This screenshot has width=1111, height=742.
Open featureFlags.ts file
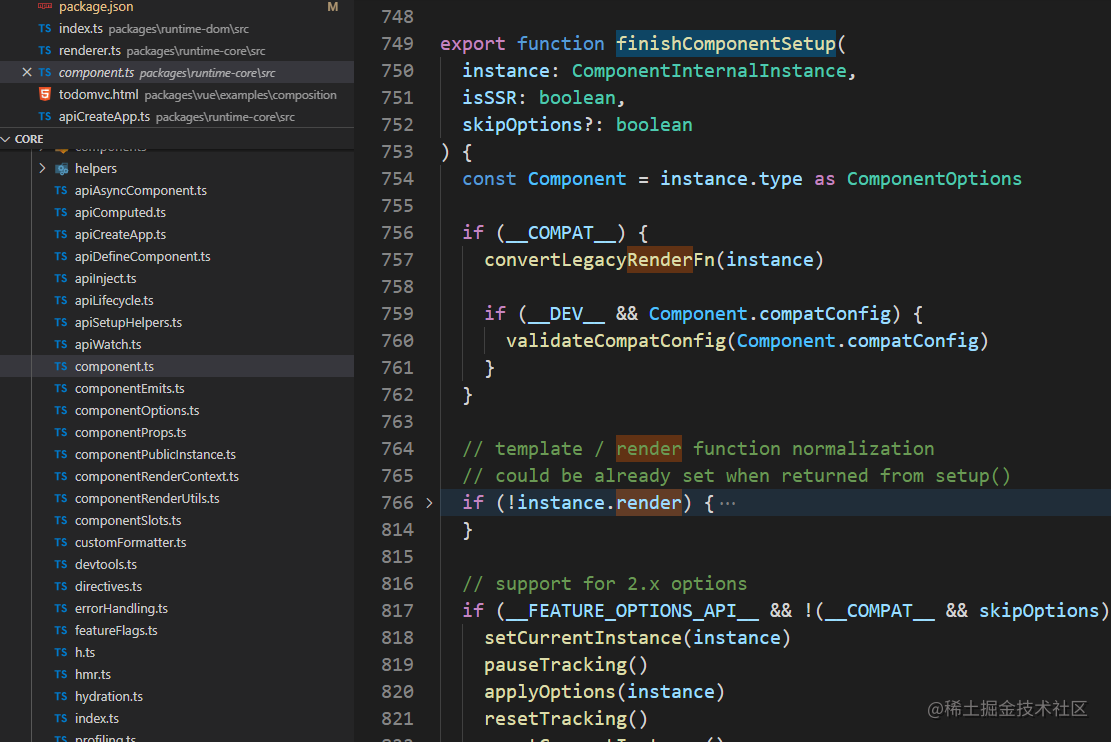point(116,629)
